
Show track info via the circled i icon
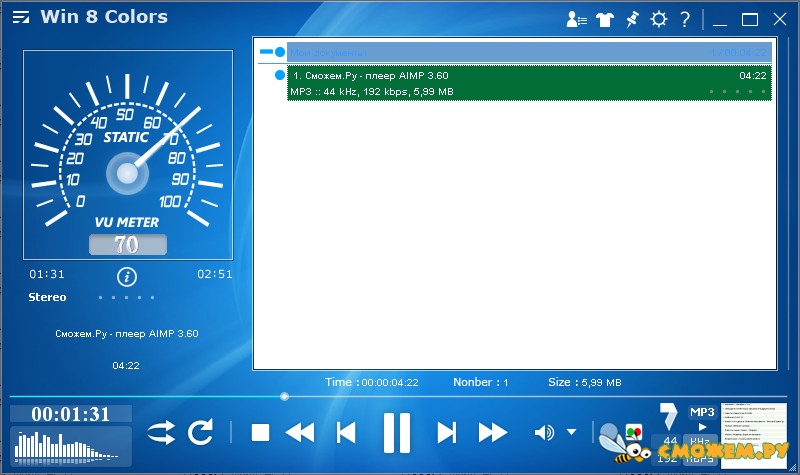tap(127, 277)
